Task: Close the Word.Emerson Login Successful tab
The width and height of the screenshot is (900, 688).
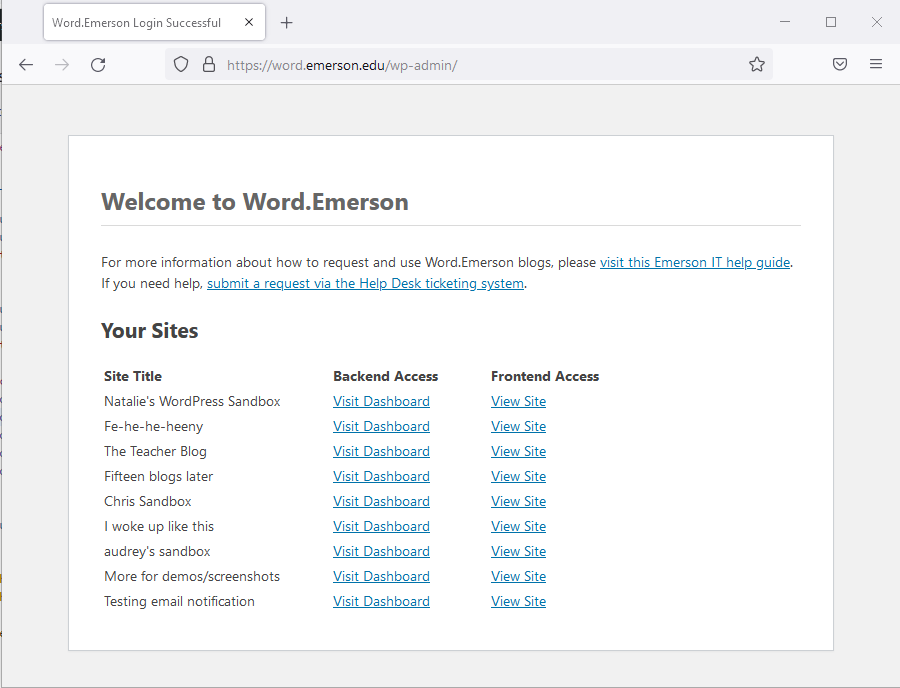Action: coord(249,22)
